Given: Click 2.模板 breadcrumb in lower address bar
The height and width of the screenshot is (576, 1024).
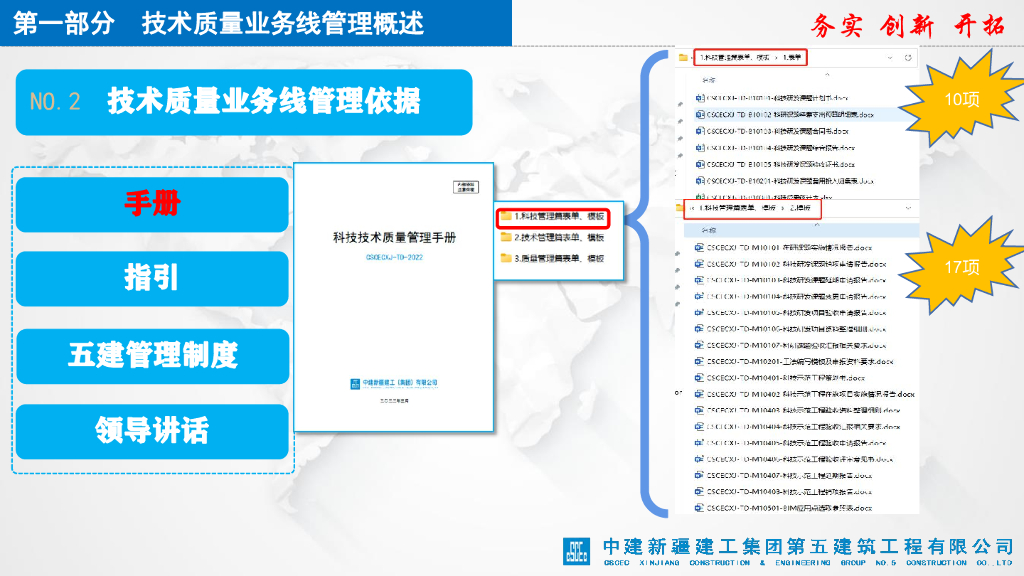Looking at the screenshot, I should [x=800, y=208].
